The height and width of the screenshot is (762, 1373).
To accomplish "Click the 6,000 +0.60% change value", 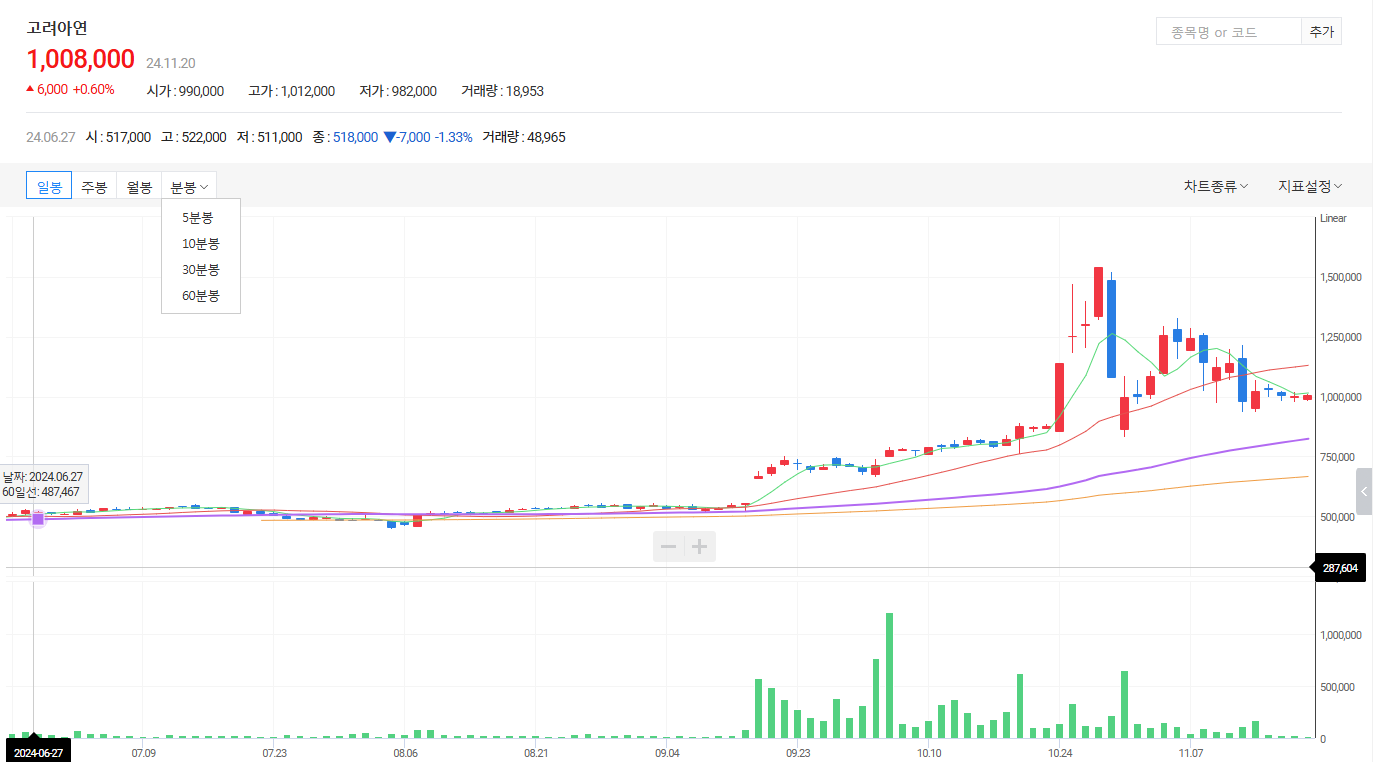I will [70, 89].
